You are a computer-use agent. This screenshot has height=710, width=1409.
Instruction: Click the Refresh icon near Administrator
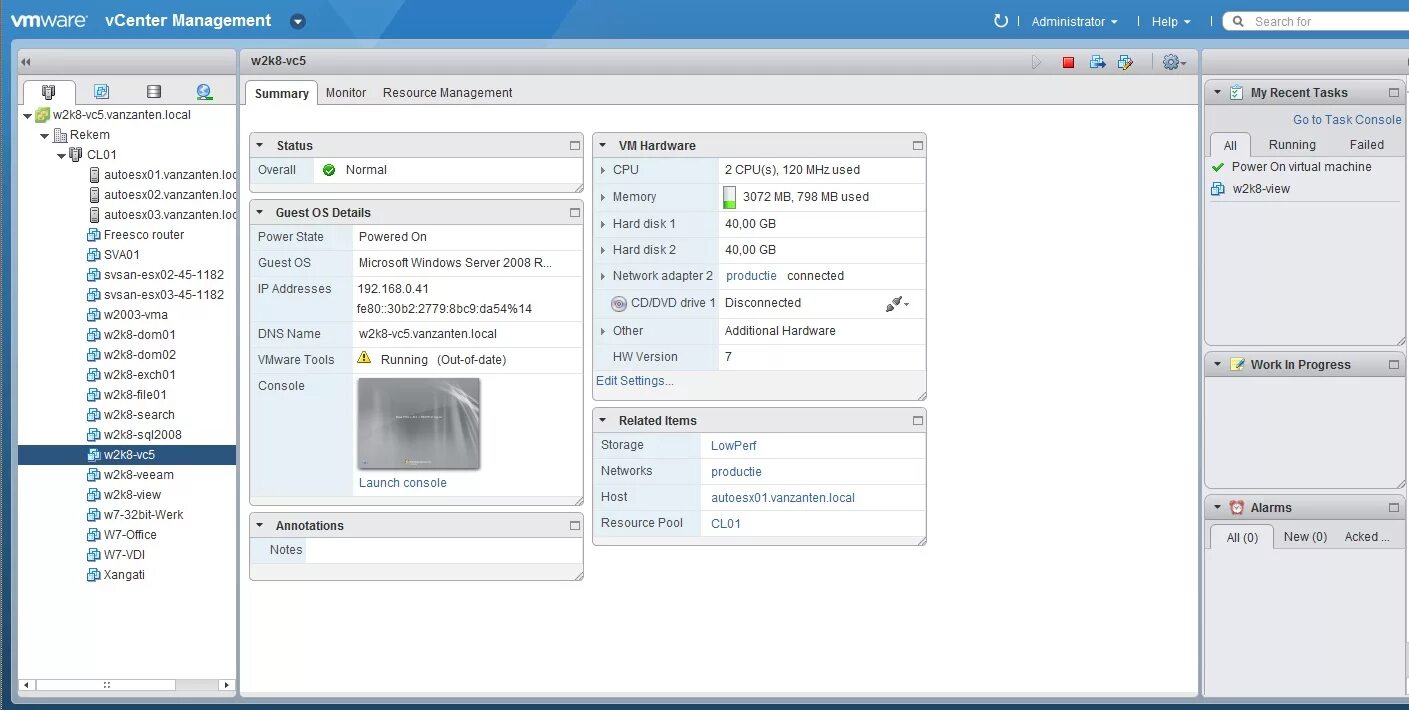click(x=1001, y=20)
